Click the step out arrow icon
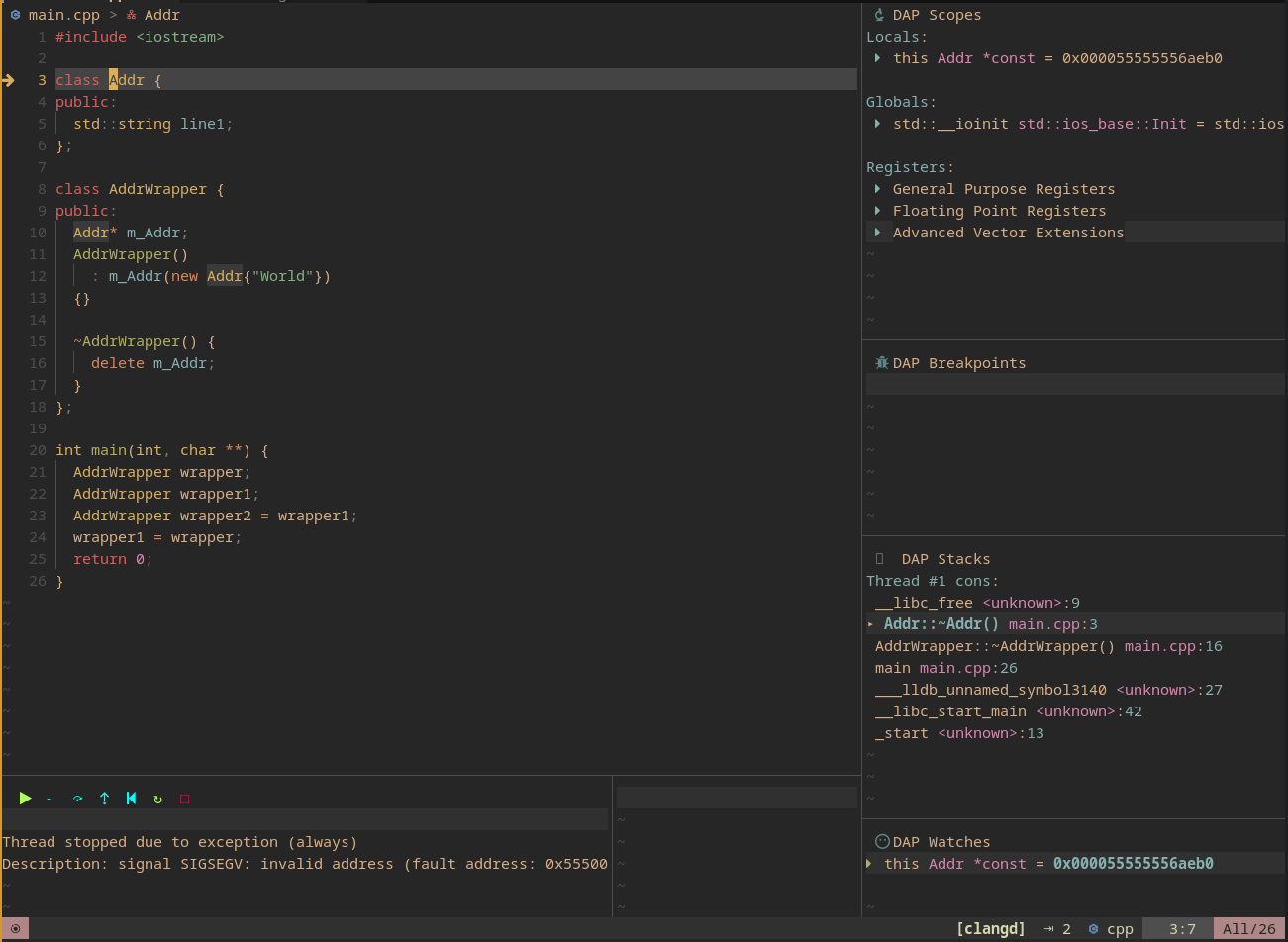The image size is (1288, 942). click(x=104, y=799)
